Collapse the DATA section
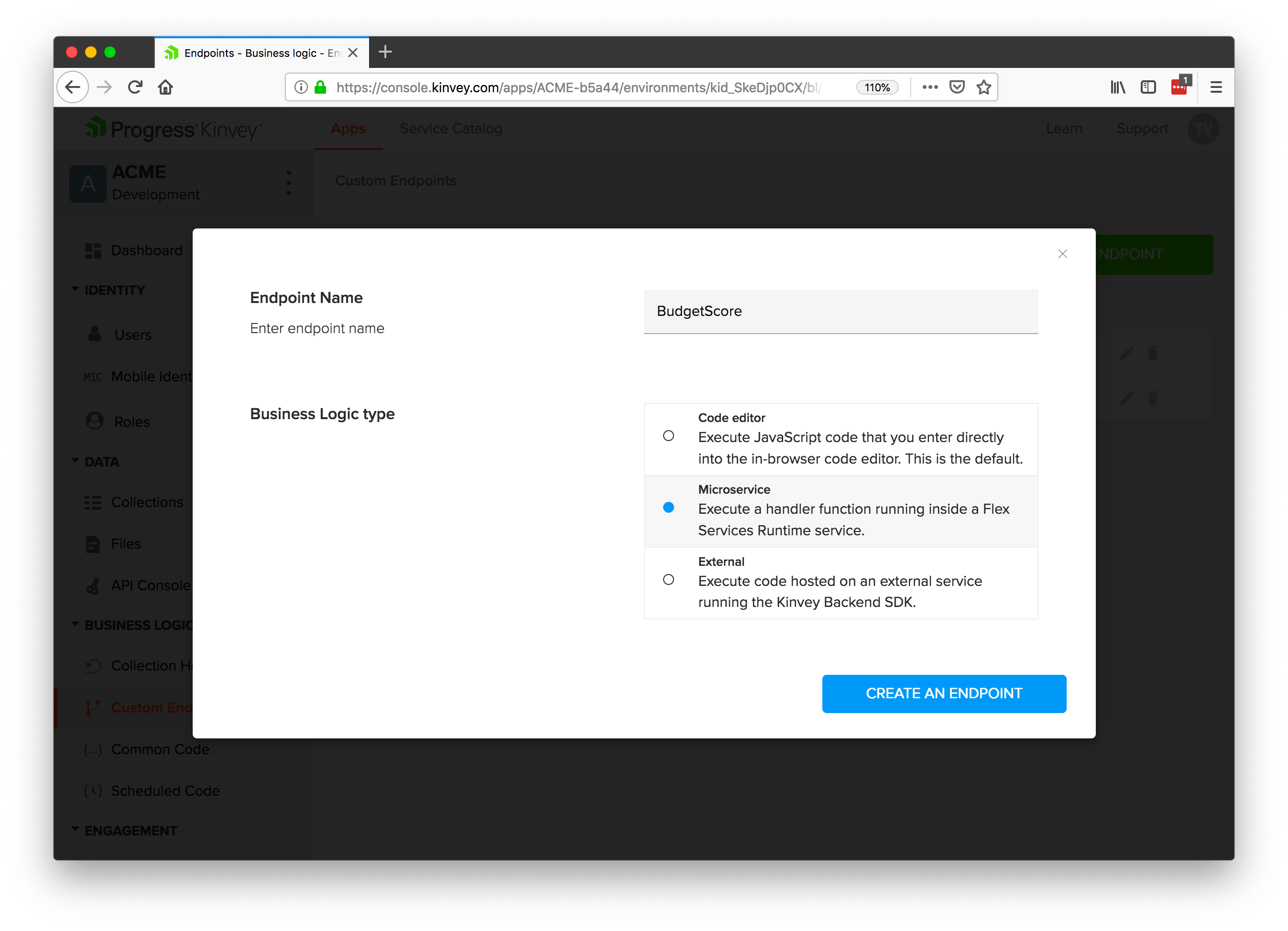The image size is (1288, 931). [x=95, y=462]
